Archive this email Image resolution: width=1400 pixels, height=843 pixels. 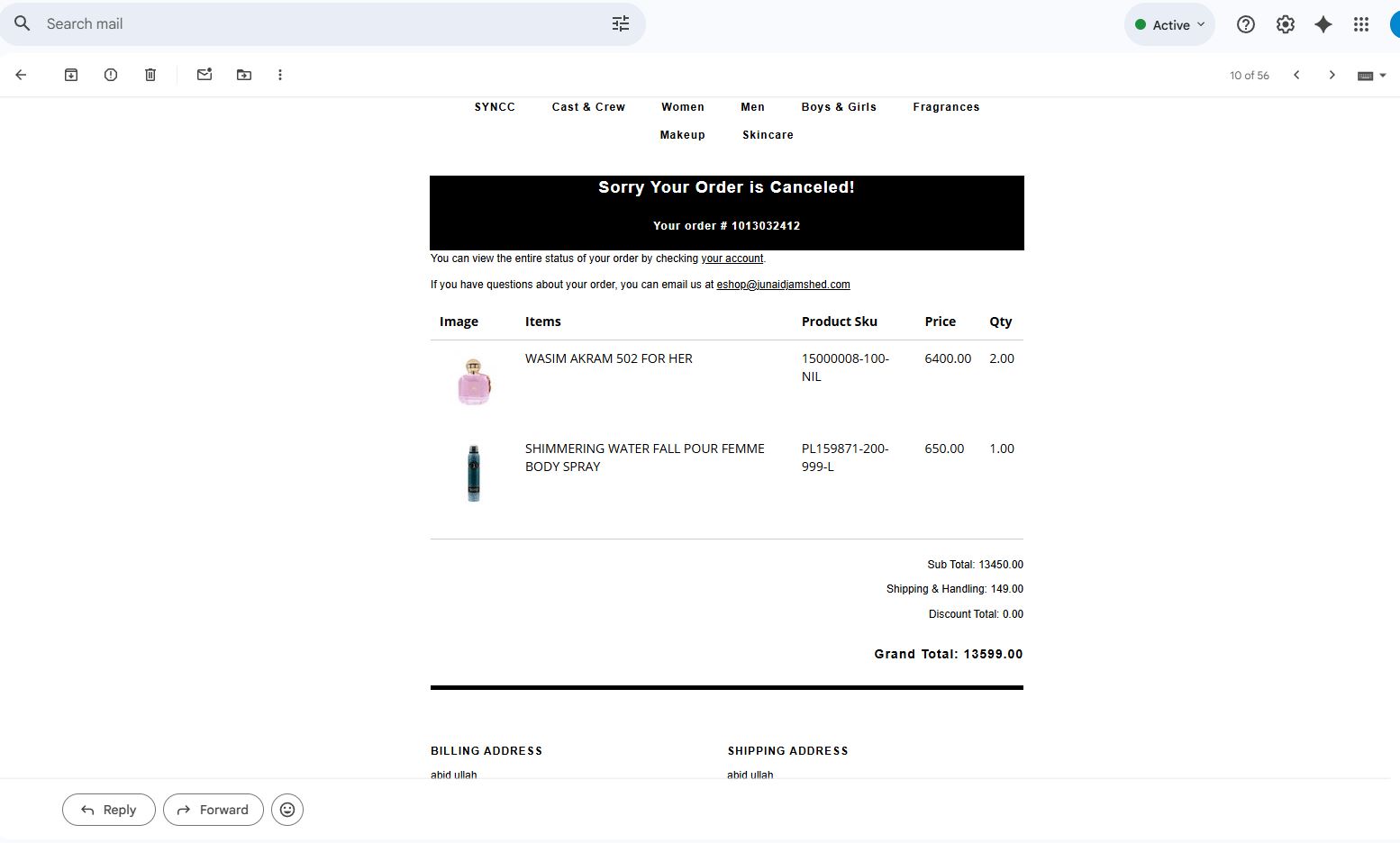(x=71, y=75)
